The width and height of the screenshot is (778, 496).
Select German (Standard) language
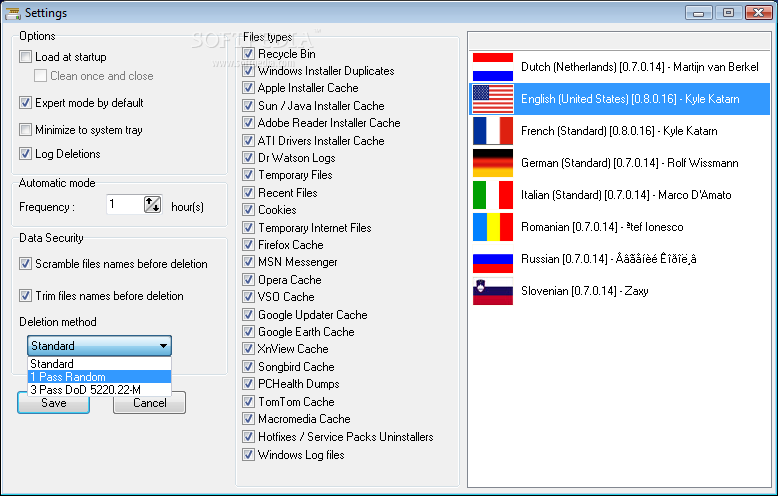pos(619,163)
